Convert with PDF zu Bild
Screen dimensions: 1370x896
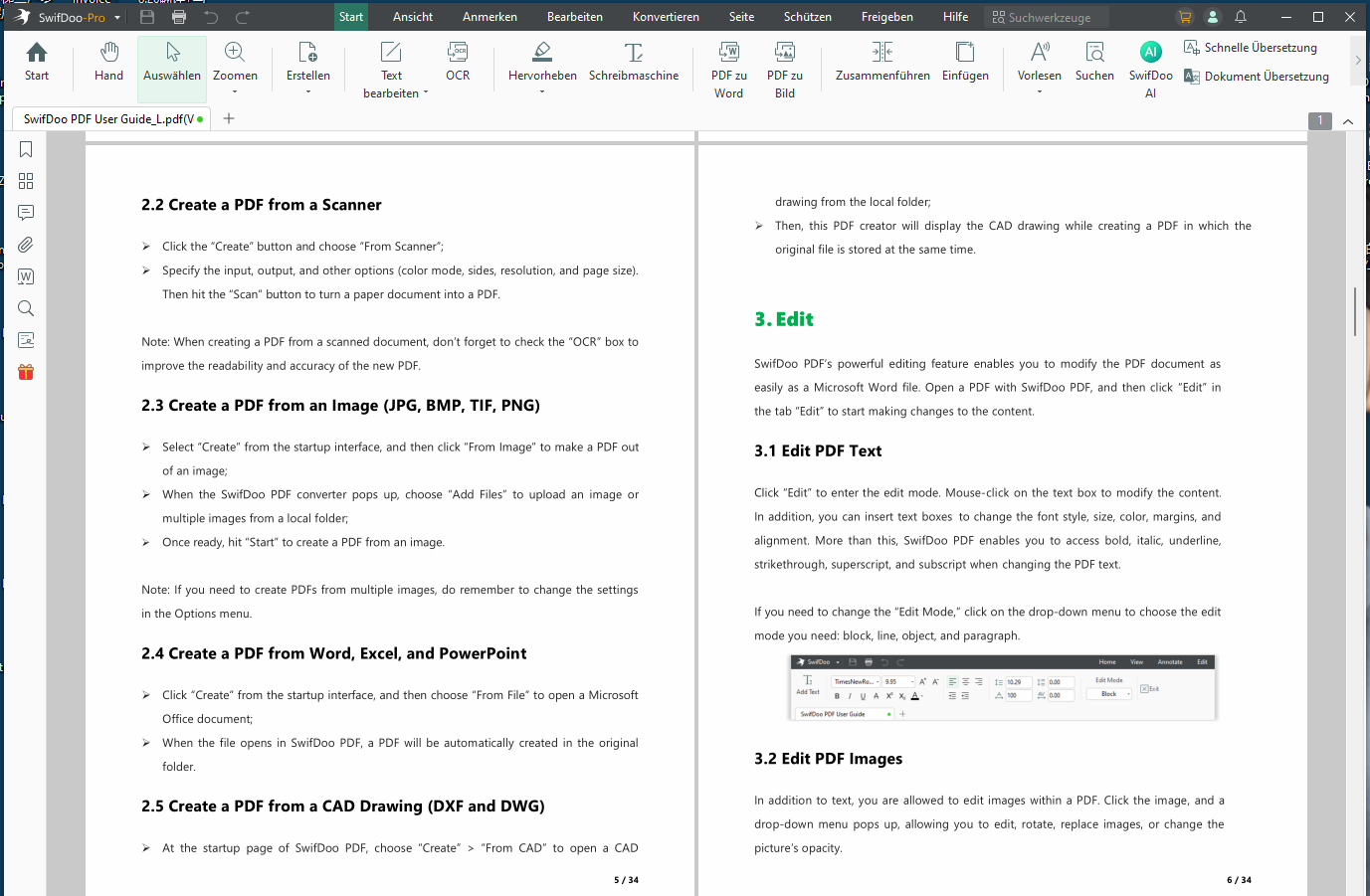pyautogui.click(x=785, y=70)
